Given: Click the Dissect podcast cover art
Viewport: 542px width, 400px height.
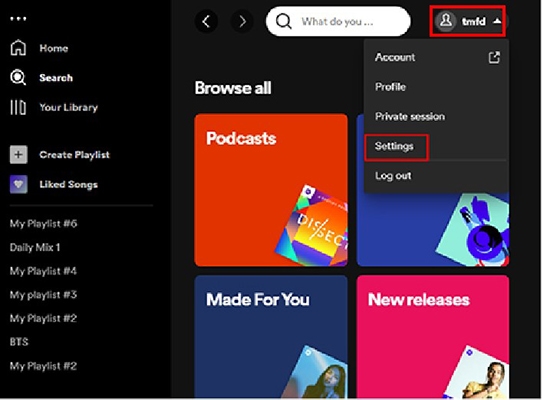Looking at the screenshot, I should coord(312,226).
